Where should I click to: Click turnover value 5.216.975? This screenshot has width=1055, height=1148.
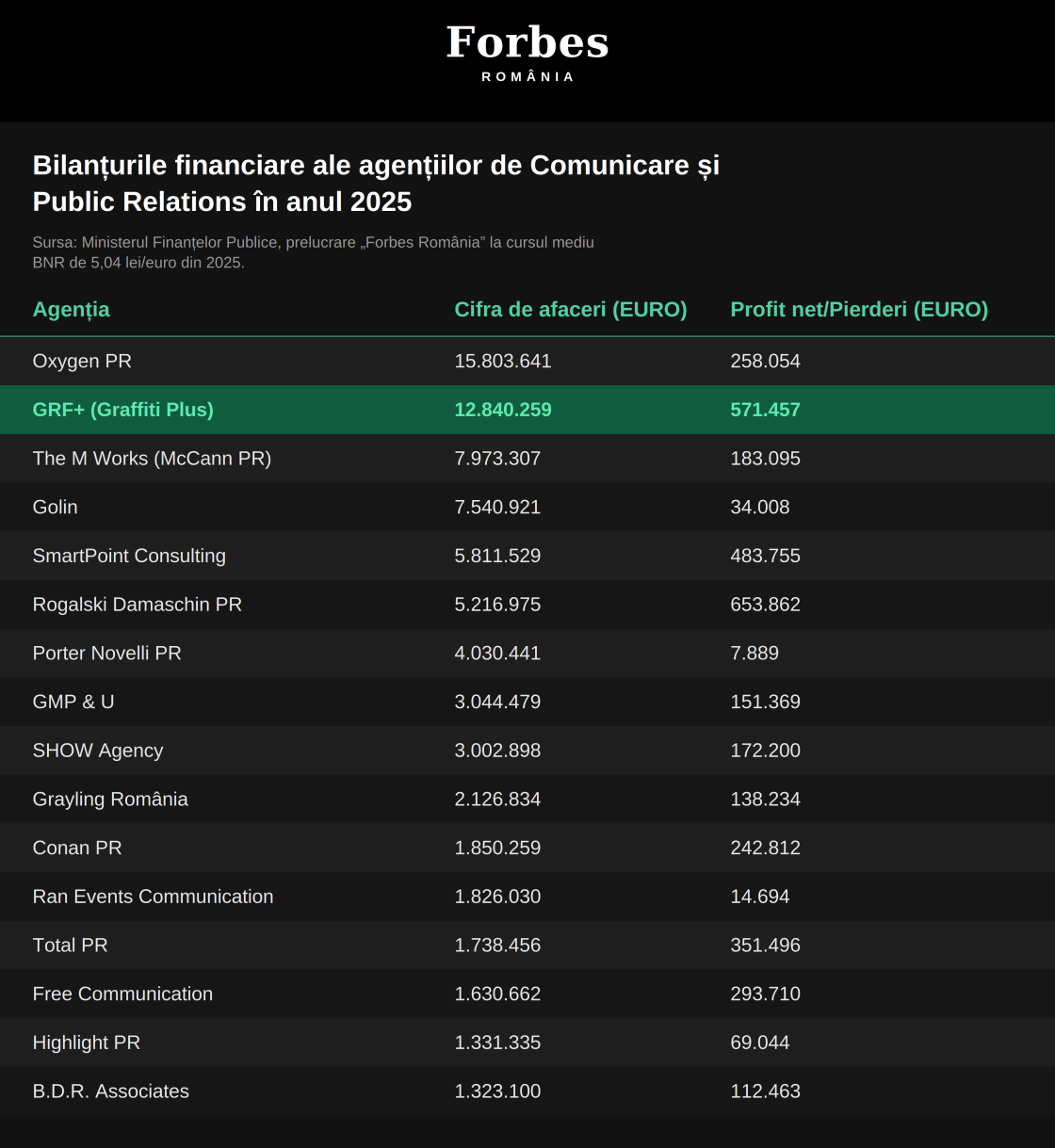497,605
